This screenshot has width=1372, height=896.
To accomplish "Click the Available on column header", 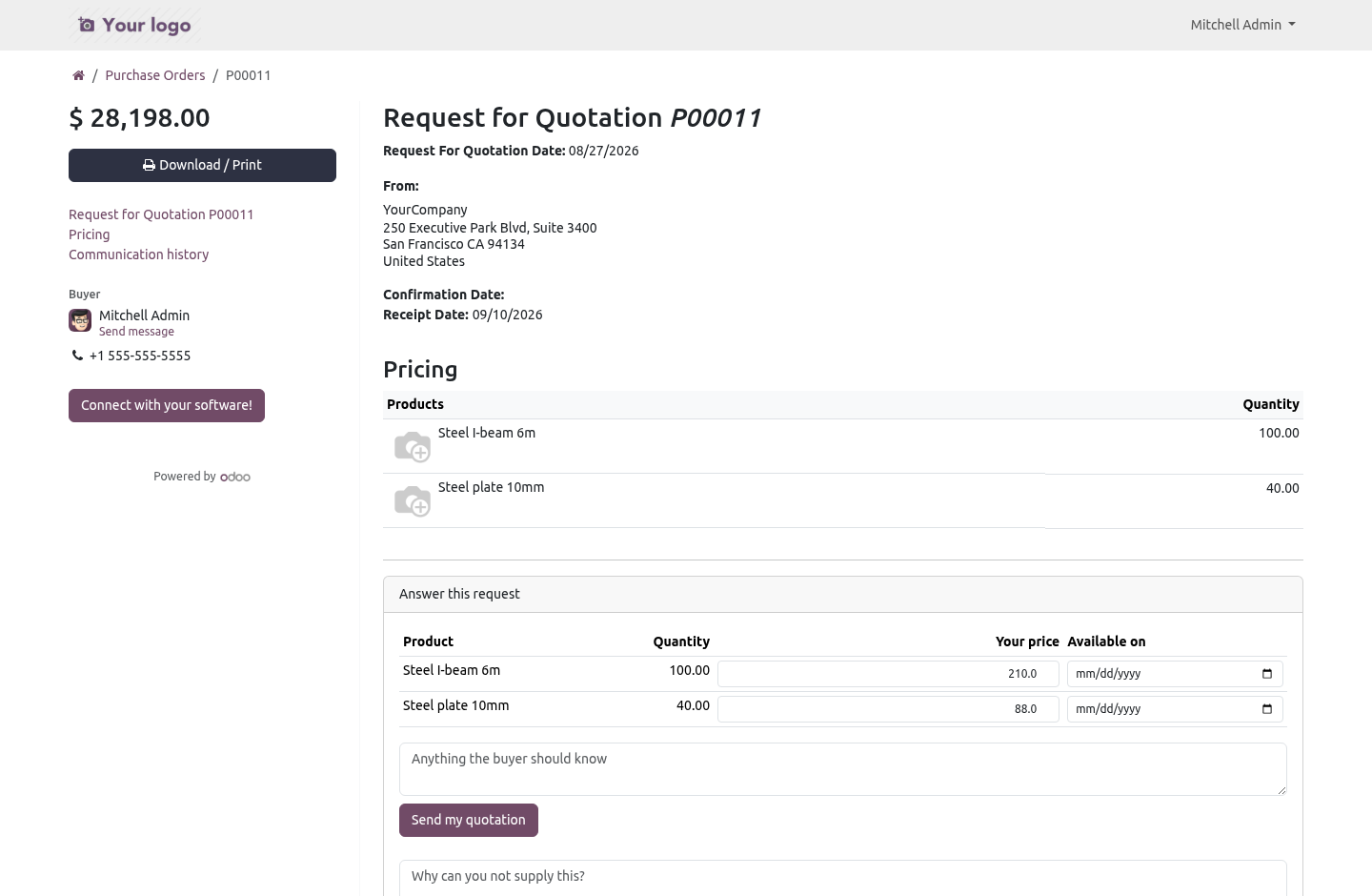I will click(x=1106, y=641).
